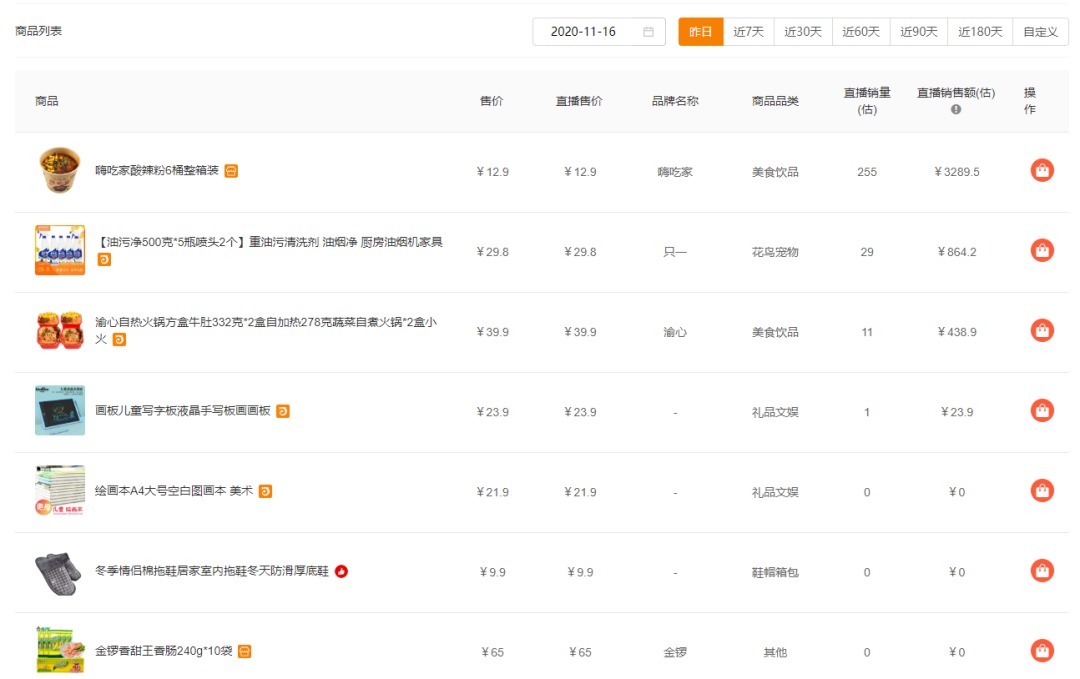Open the 自定义 custom date range
Viewport: 1080px width, 679px height.
1040,32
